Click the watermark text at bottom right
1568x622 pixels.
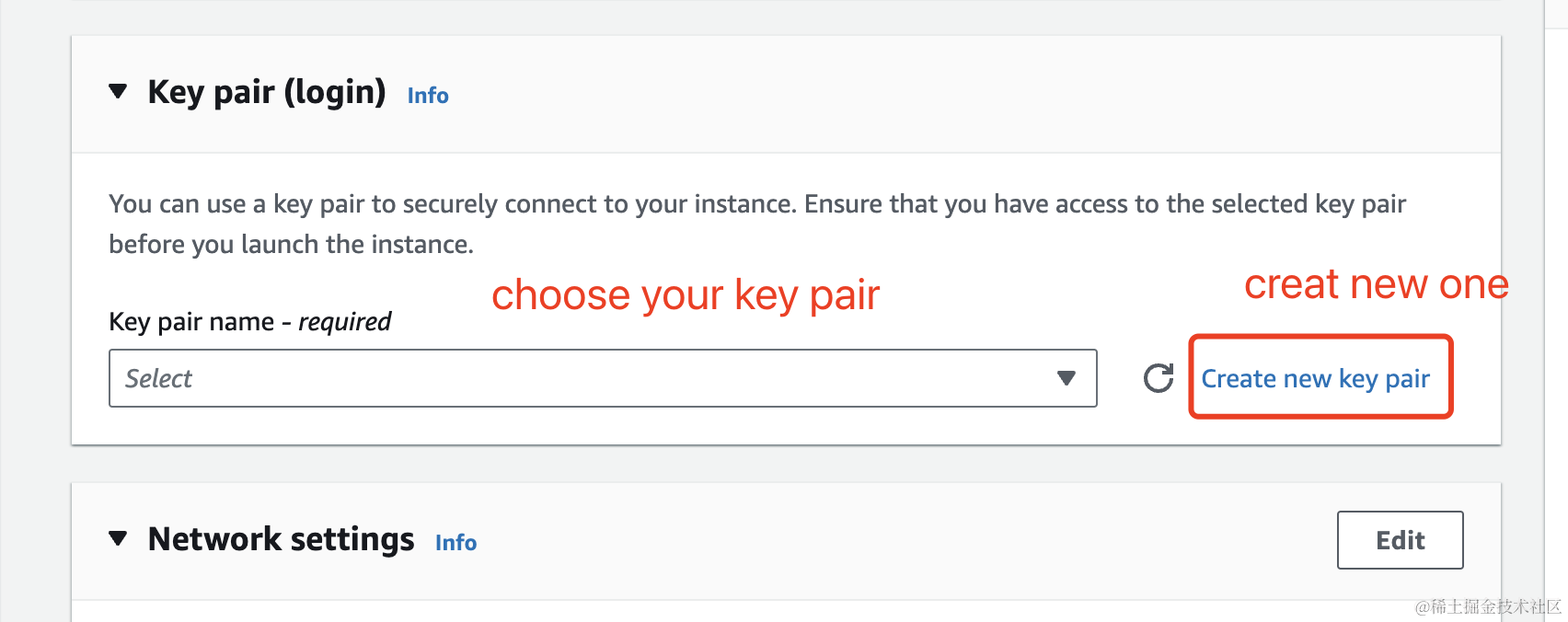[x=1488, y=606]
